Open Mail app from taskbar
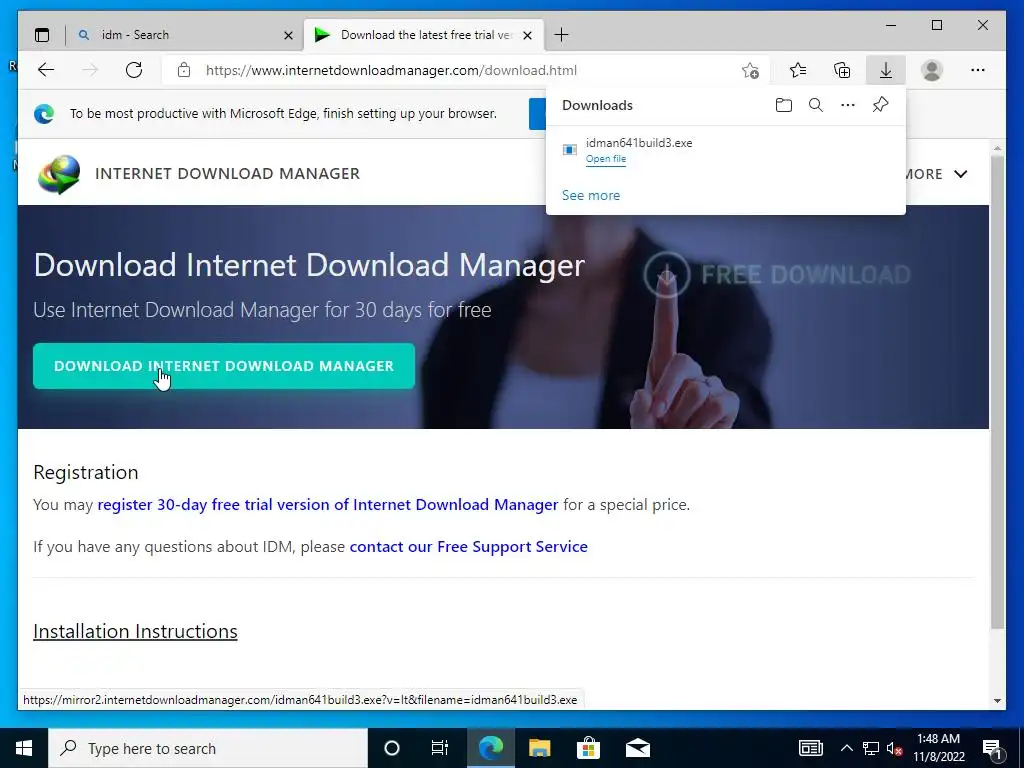The height and width of the screenshot is (768, 1024). (x=637, y=748)
